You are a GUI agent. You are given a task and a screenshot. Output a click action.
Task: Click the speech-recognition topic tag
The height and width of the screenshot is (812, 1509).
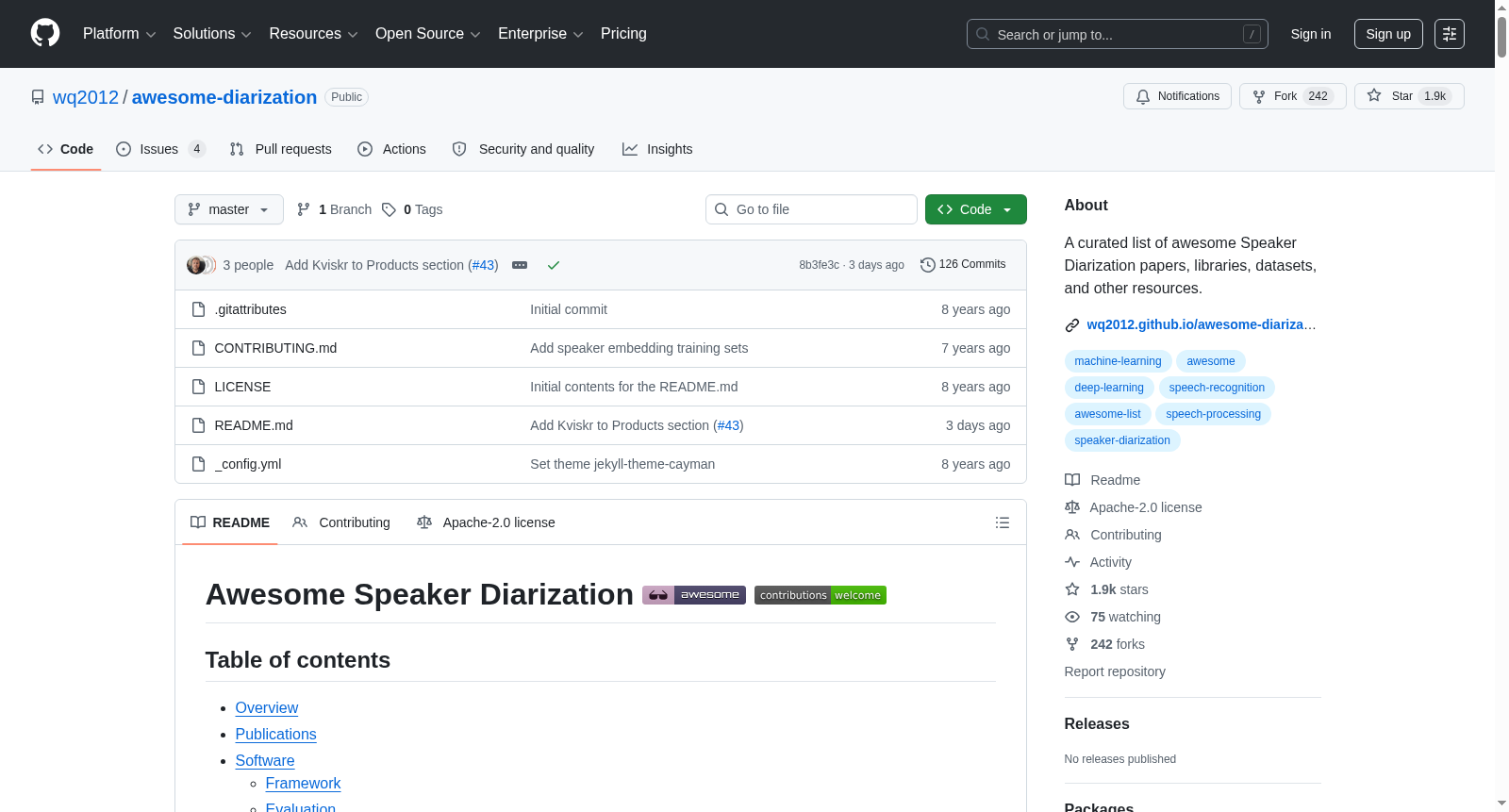1217,388
